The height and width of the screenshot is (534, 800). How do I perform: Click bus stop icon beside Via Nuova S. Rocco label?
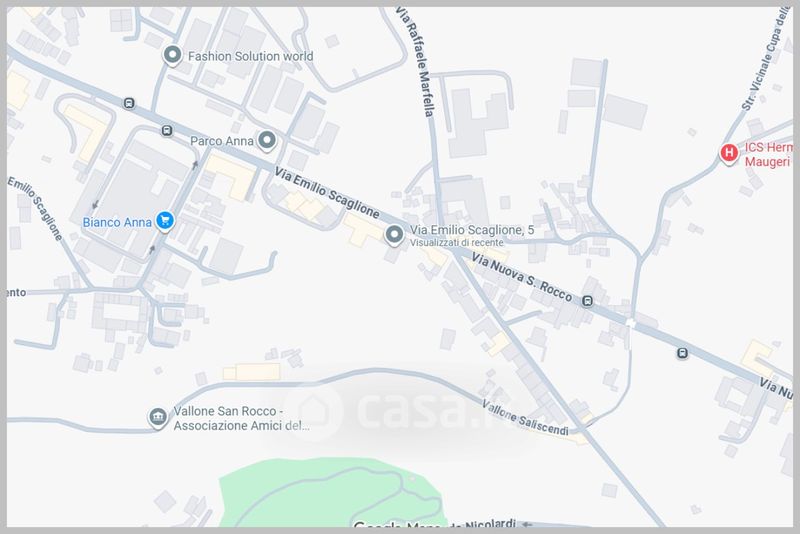(588, 301)
